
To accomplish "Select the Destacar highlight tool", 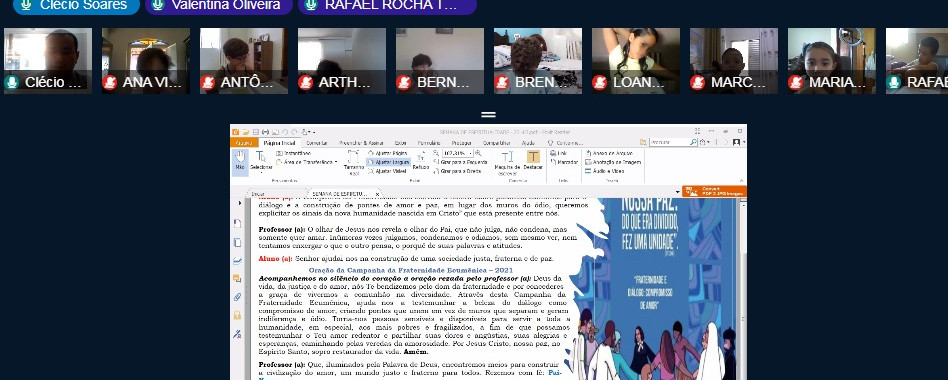I will (533, 159).
